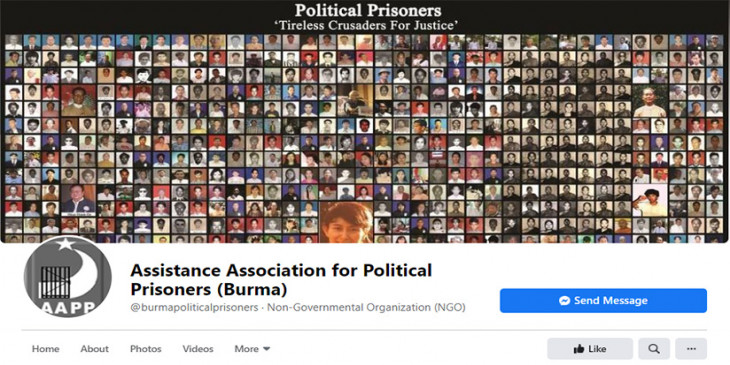Click the Send Message button

pos(603,301)
